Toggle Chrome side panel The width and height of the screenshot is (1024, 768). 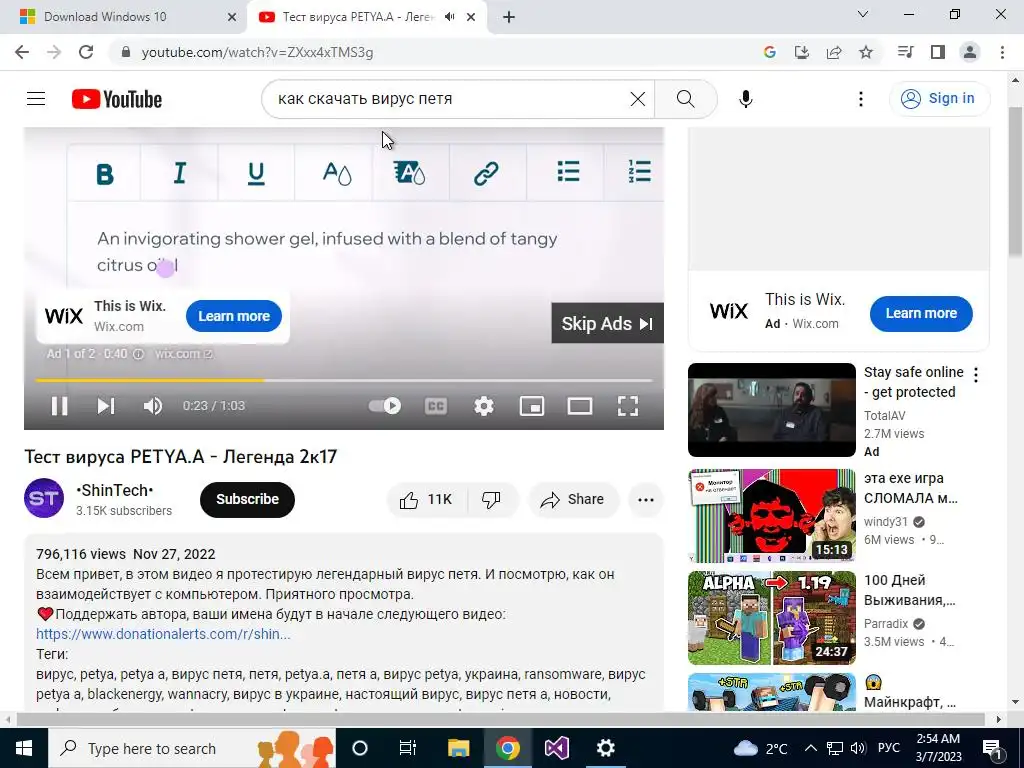(938, 52)
